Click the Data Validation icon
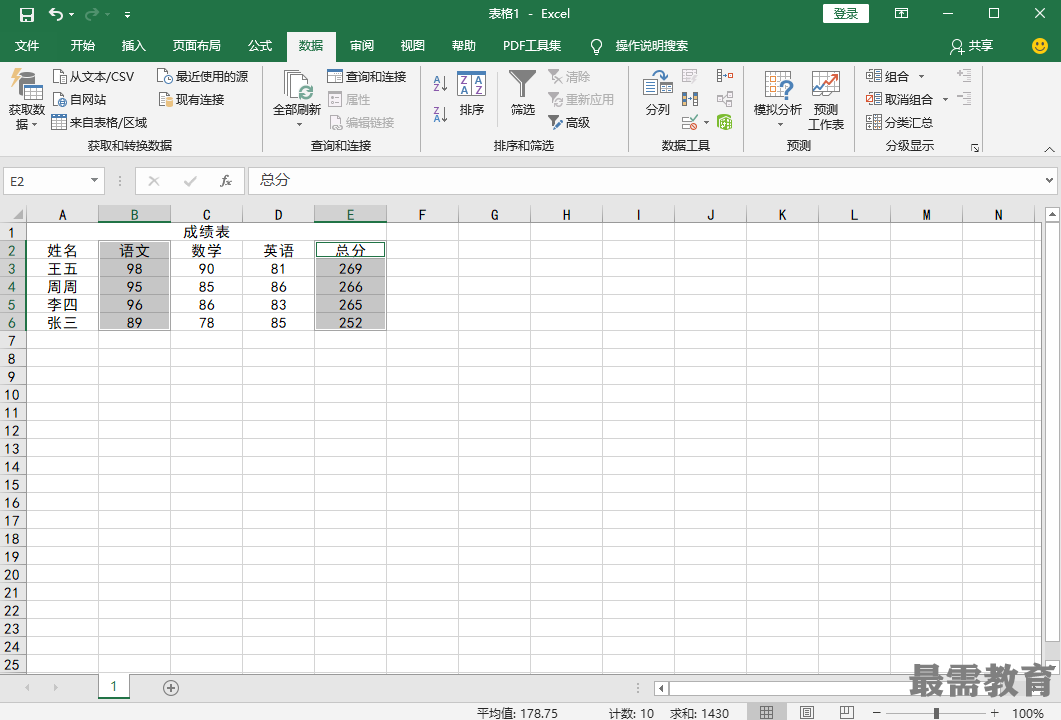The image size is (1061, 720). coord(690,122)
